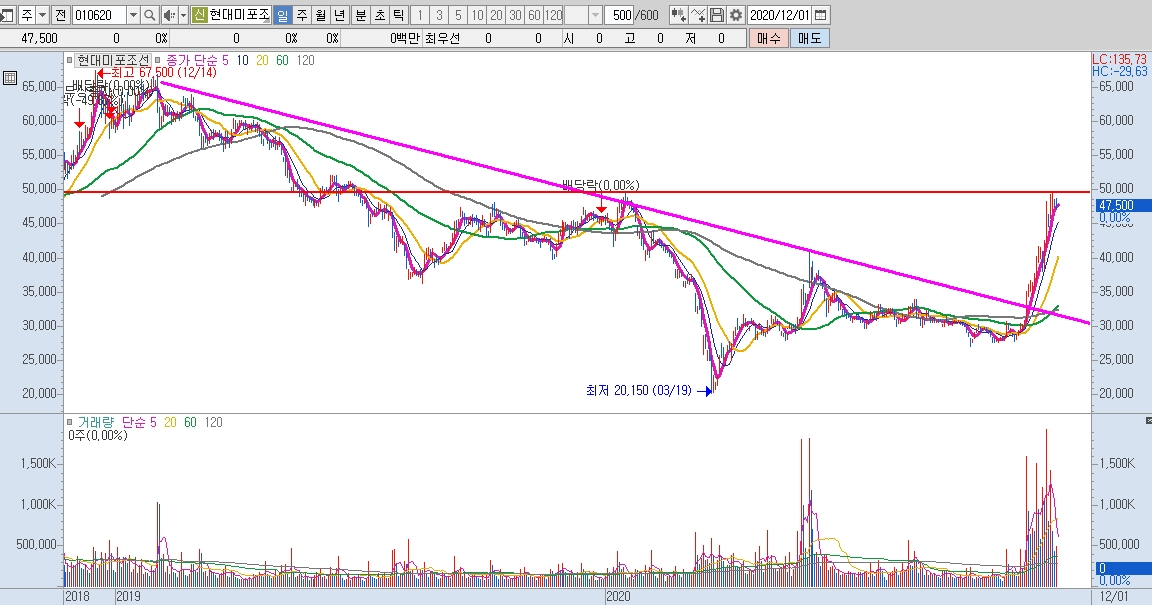
Task: Select the 120 interval button
Action: [x=553, y=15]
